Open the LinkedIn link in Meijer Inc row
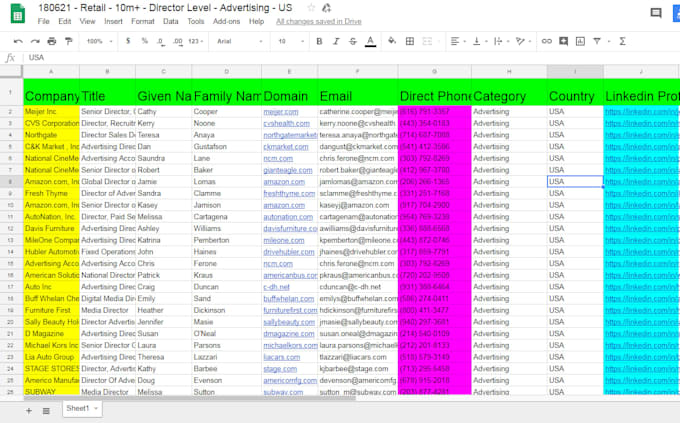The width and height of the screenshot is (680, 423). click(642, 112)
